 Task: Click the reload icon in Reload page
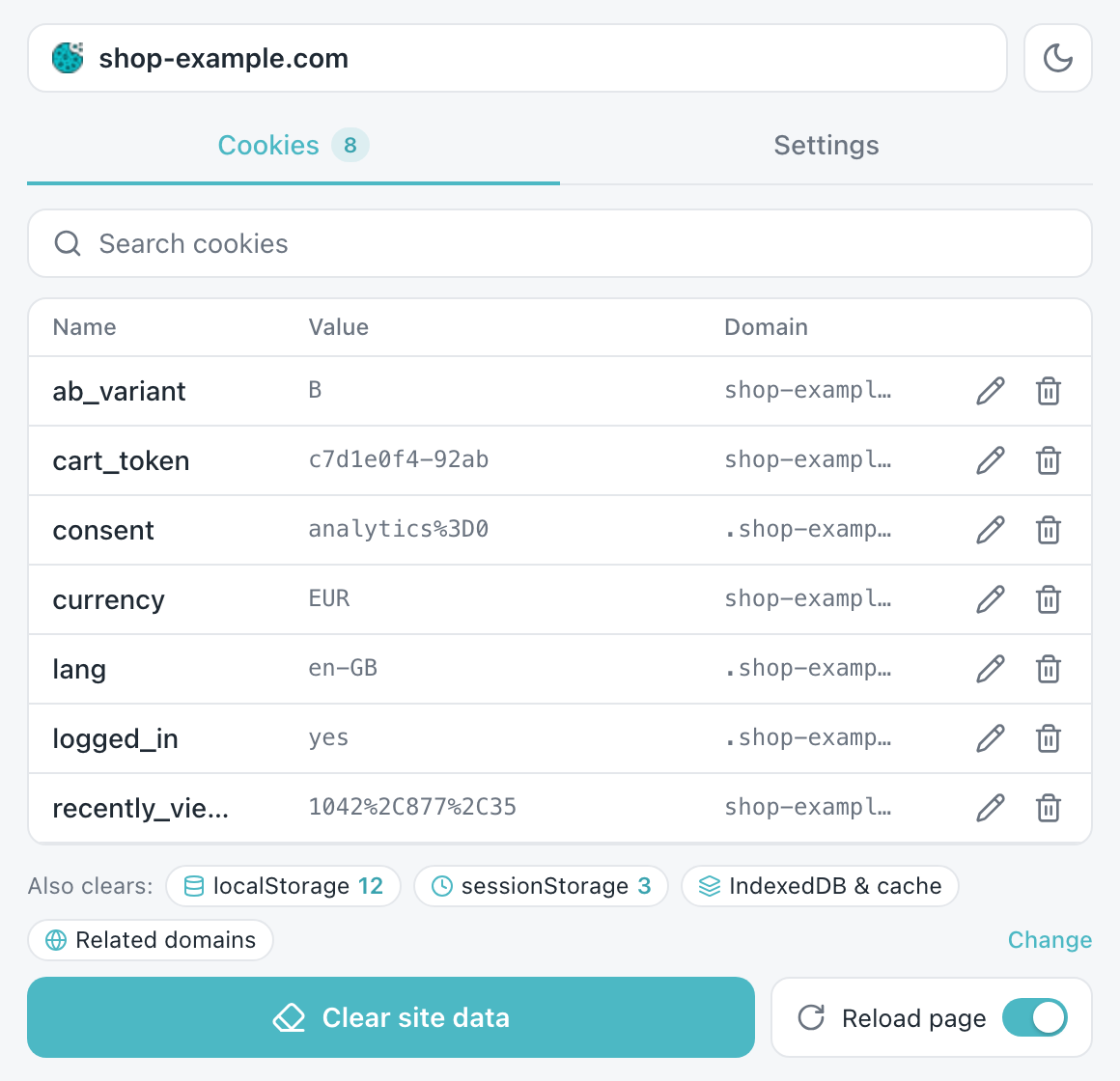click(811, 1017)
